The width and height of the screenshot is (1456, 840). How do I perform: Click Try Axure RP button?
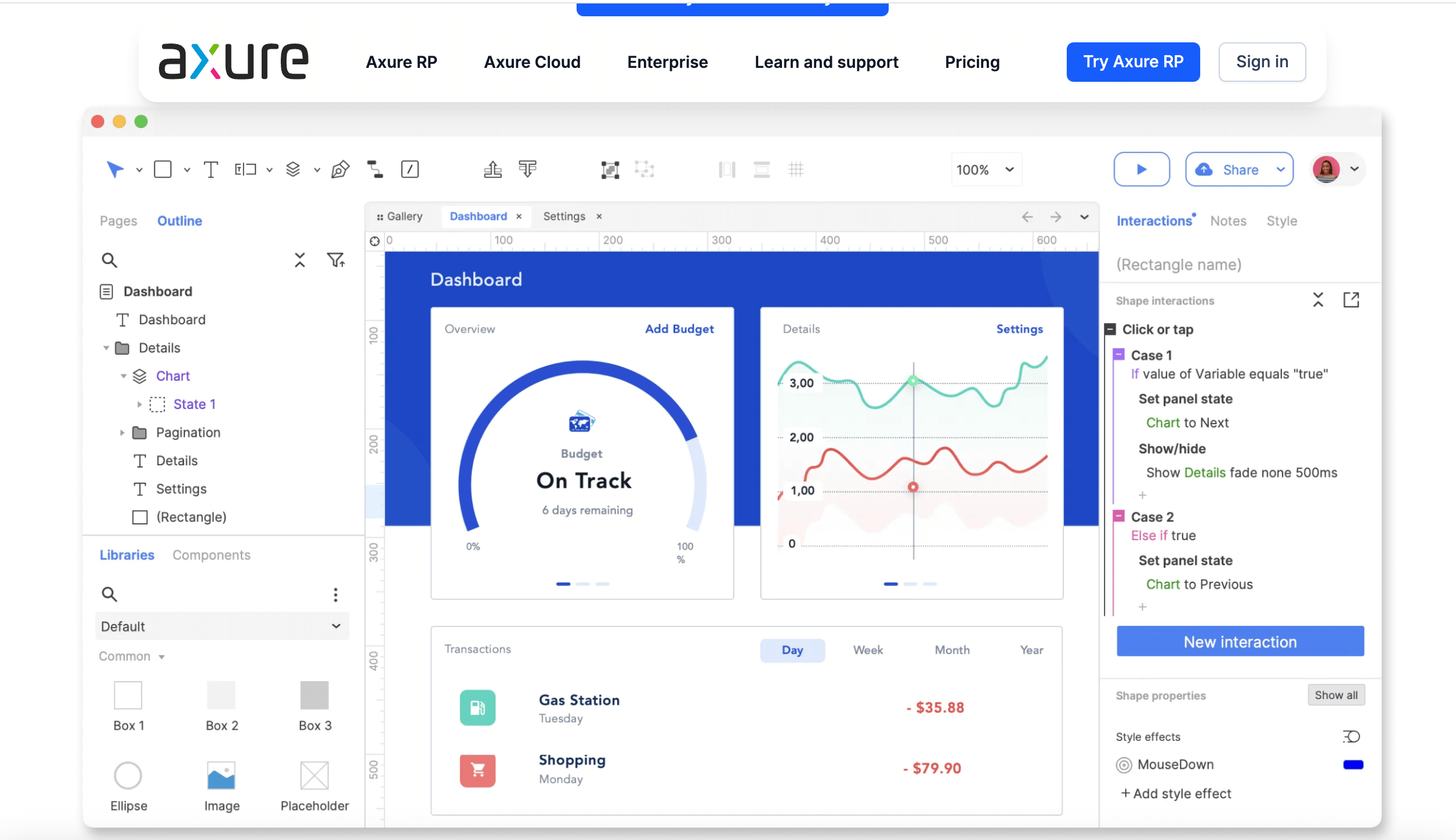[x=1132, y=62]
